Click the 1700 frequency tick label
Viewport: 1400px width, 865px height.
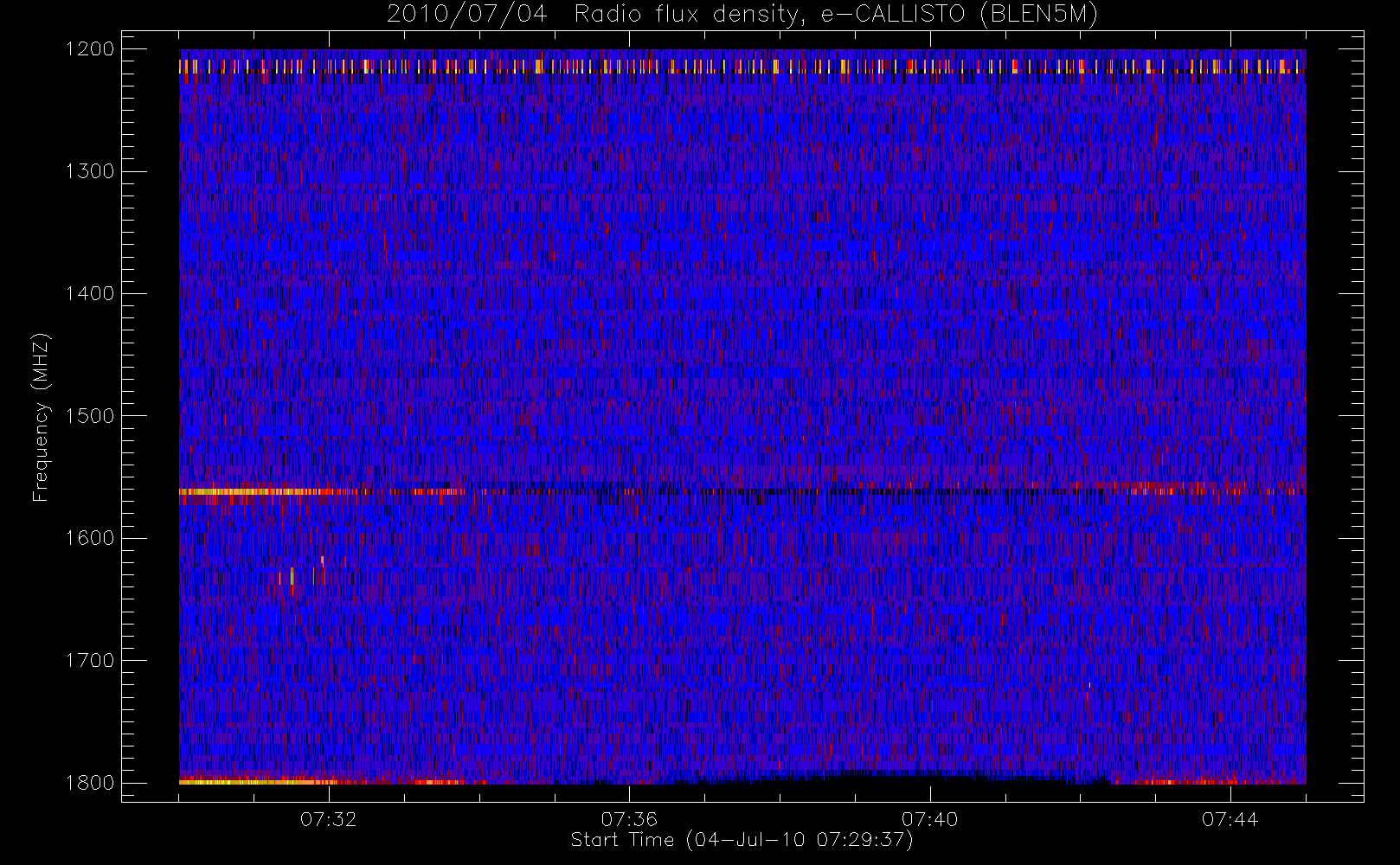pos(90,660)
